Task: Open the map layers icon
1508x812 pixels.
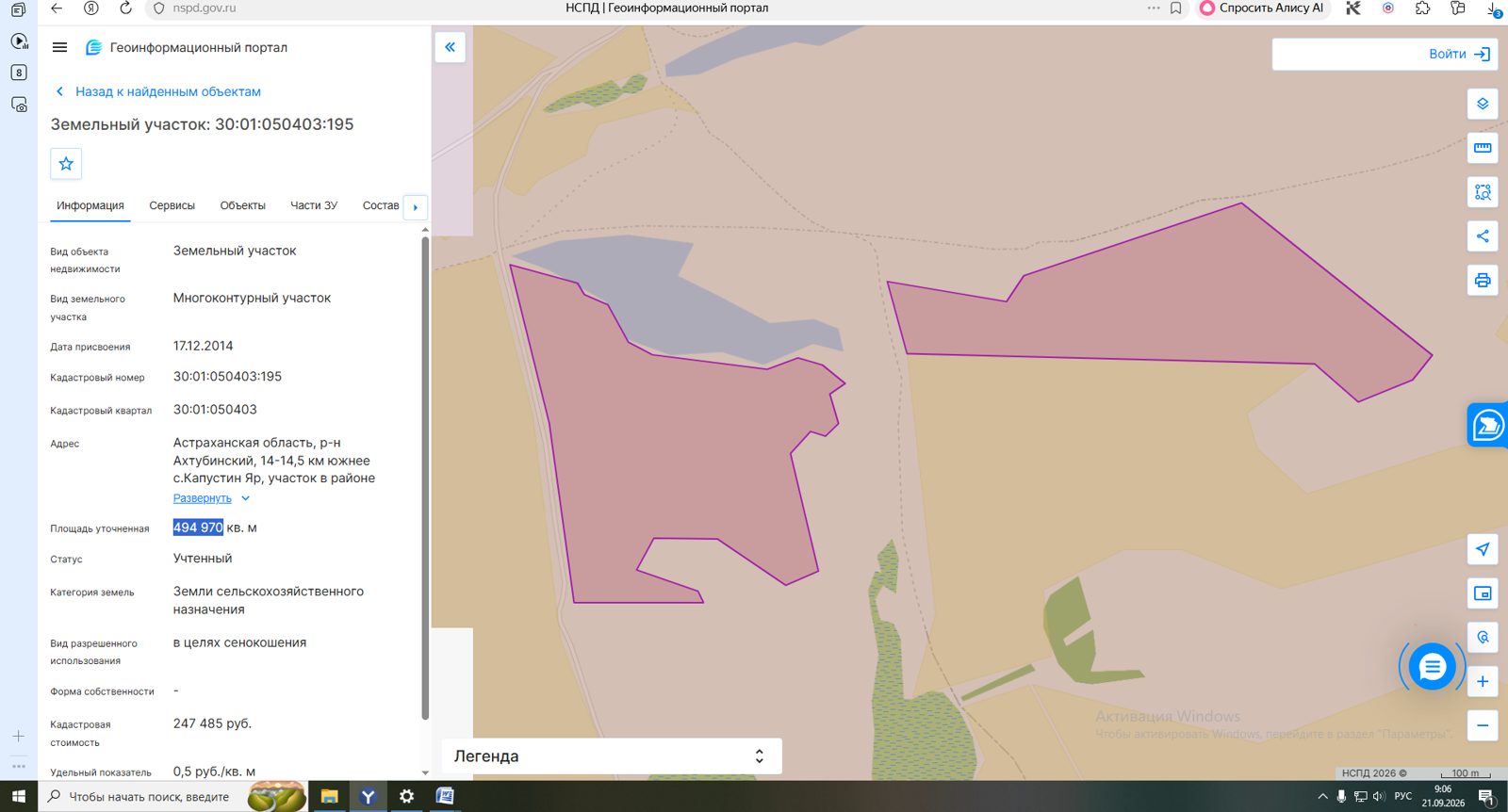Action: click(1483, 104)
